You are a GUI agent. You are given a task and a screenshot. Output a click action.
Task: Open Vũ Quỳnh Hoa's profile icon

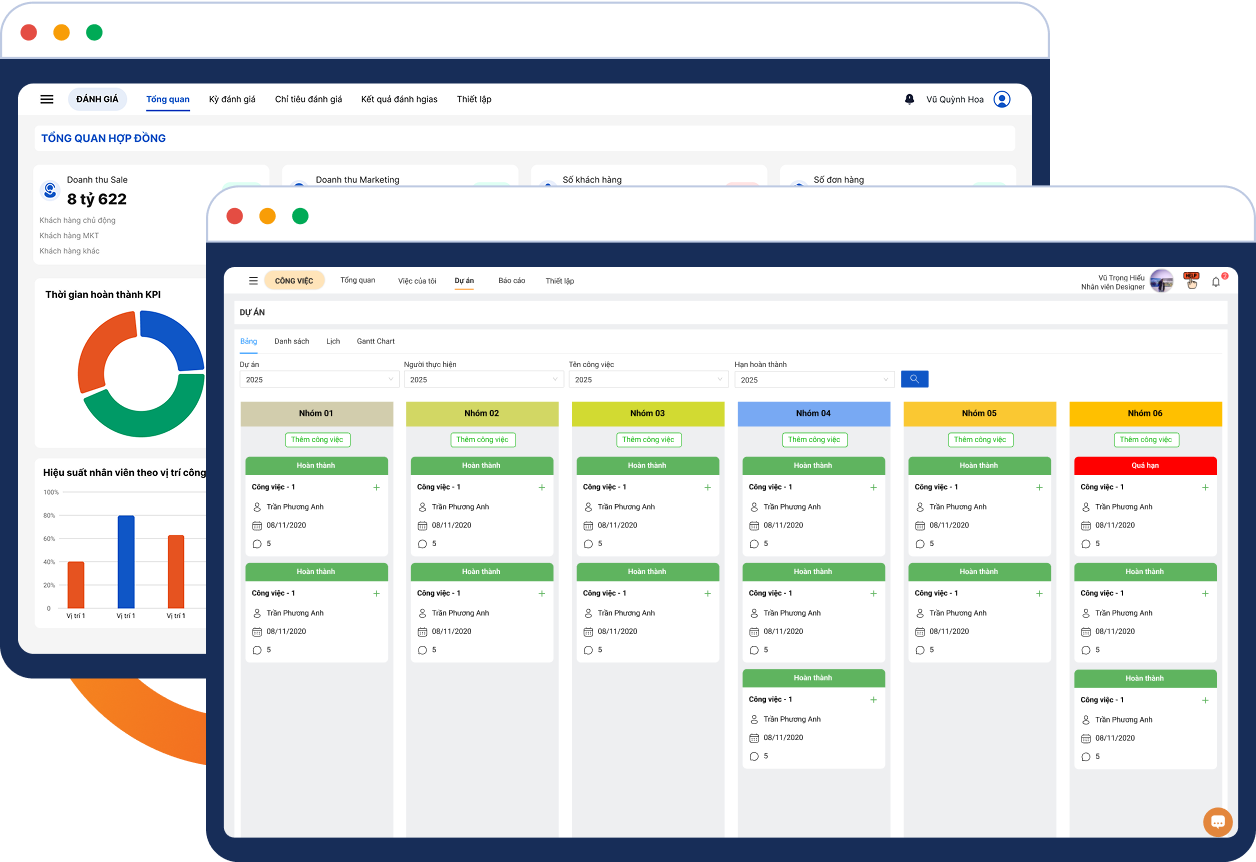[1002, 99]
